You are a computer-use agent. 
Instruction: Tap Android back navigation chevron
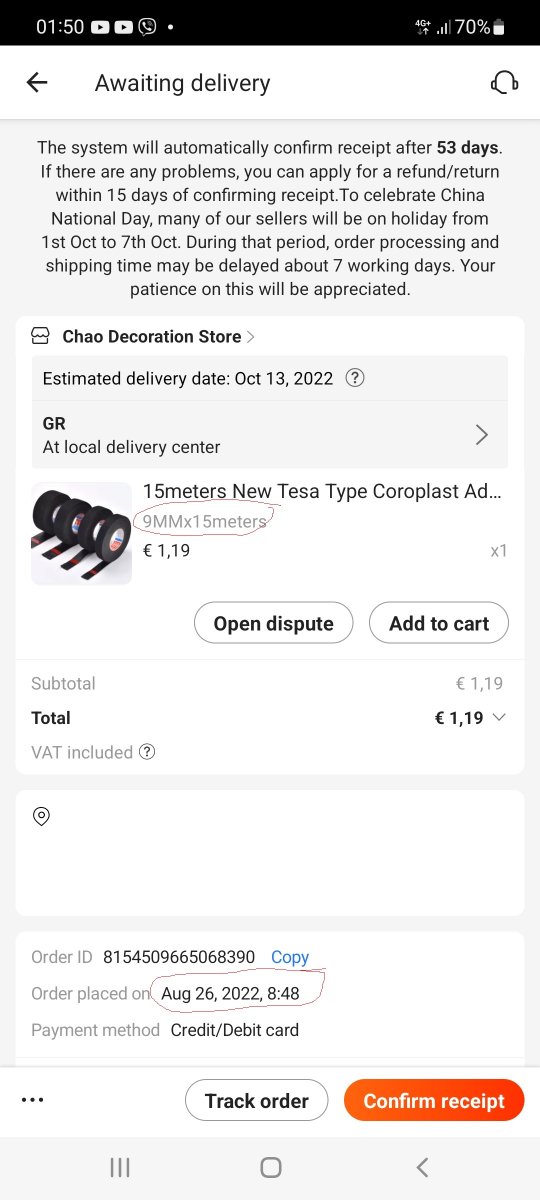coord(422,1167)
